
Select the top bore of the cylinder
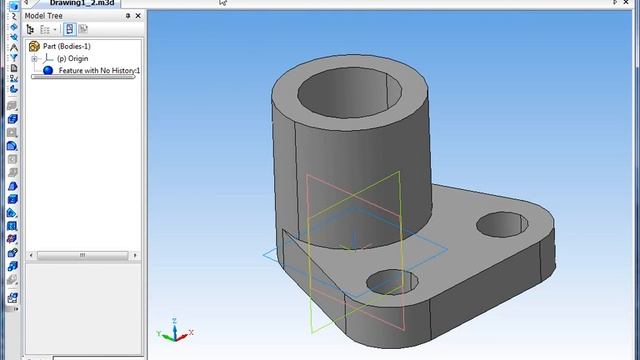(349, 93)
